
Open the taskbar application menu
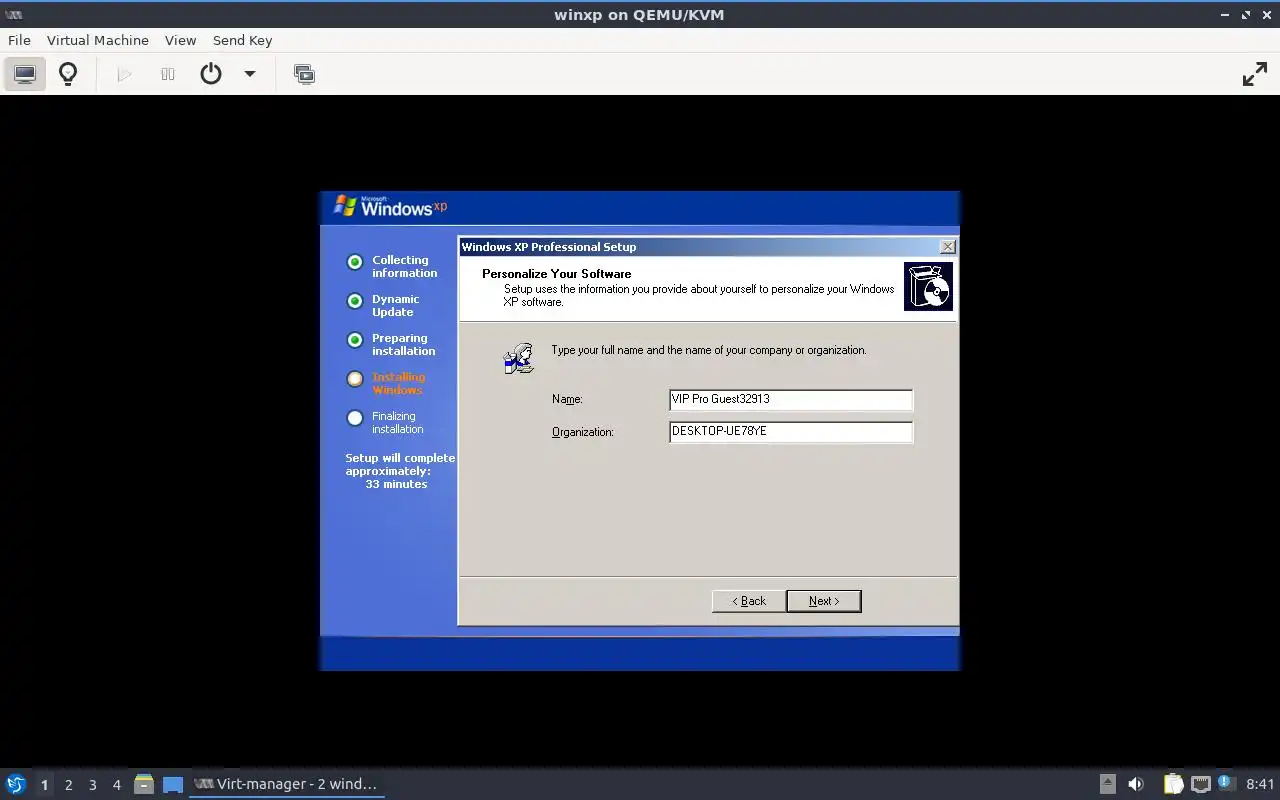point(16,784)
